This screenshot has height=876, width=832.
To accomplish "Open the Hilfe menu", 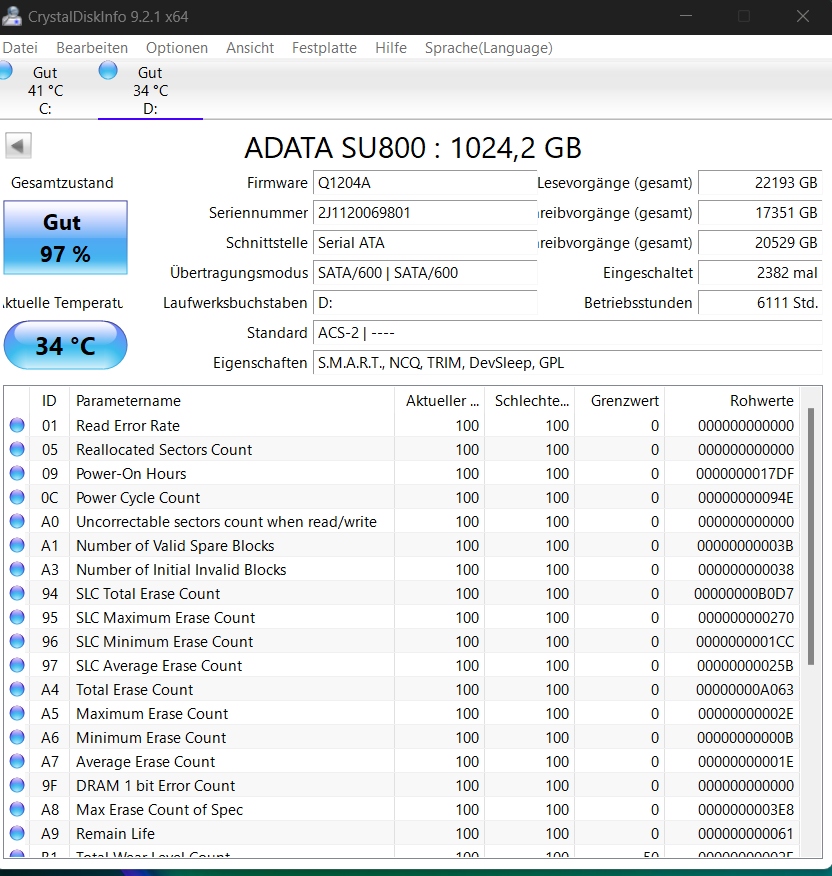I will pyautogui.click(x=391, y=48).
